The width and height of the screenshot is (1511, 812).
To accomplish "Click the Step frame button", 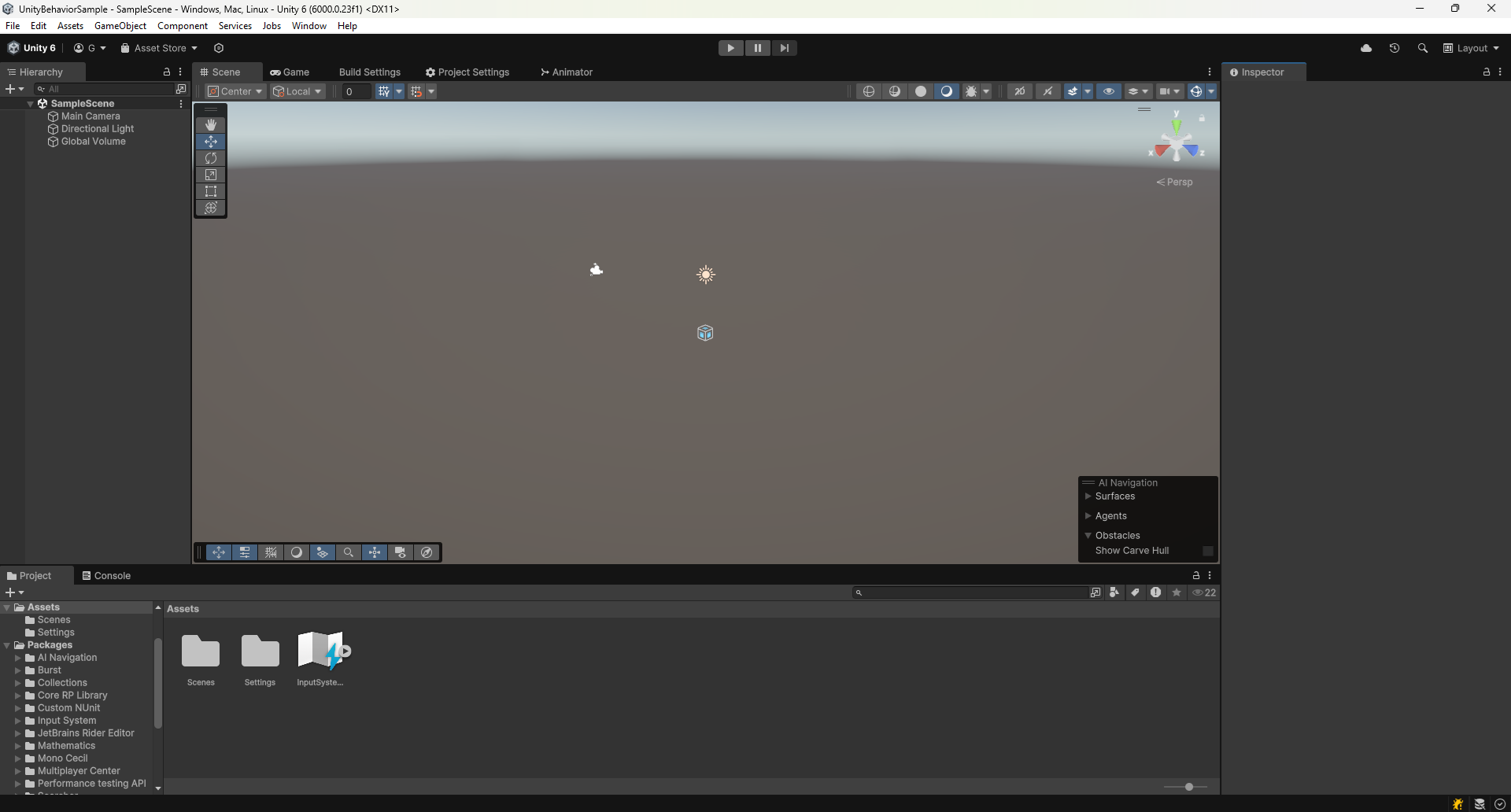I will (785, 48).
